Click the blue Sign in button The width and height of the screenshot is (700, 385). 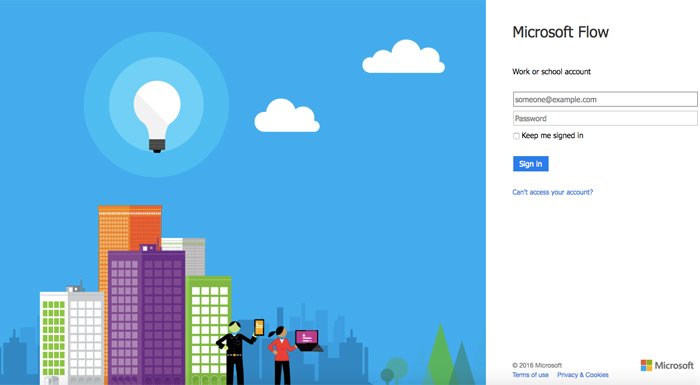530,164
